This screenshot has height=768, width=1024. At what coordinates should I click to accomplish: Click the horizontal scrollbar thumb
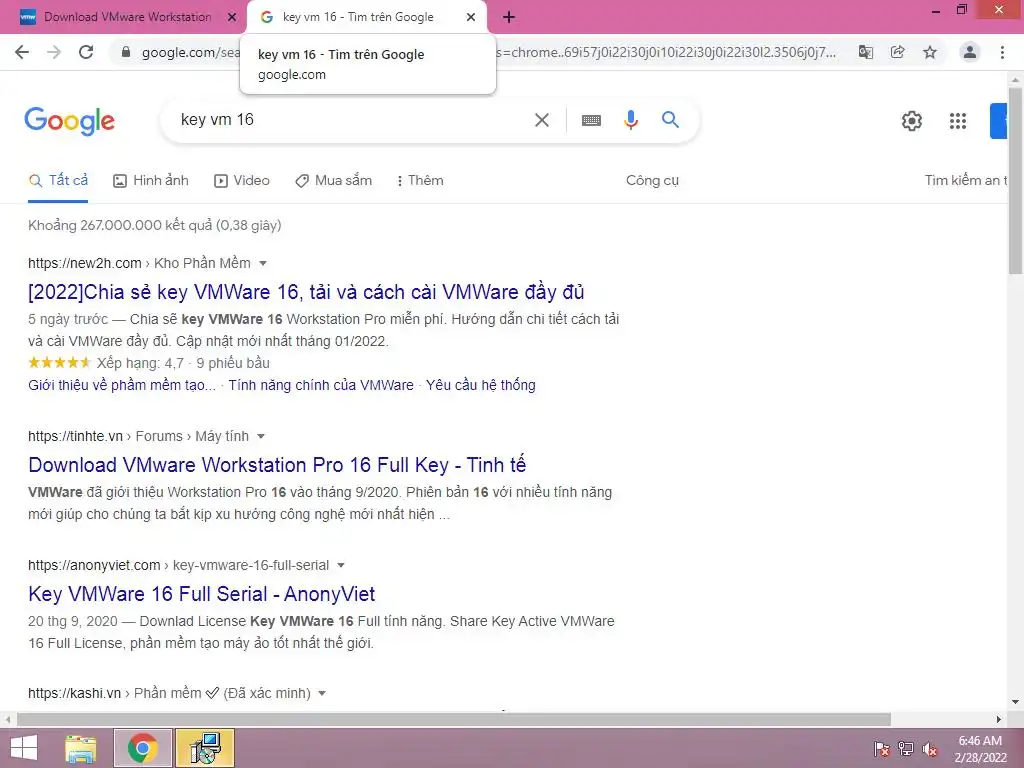pos(454,720)
